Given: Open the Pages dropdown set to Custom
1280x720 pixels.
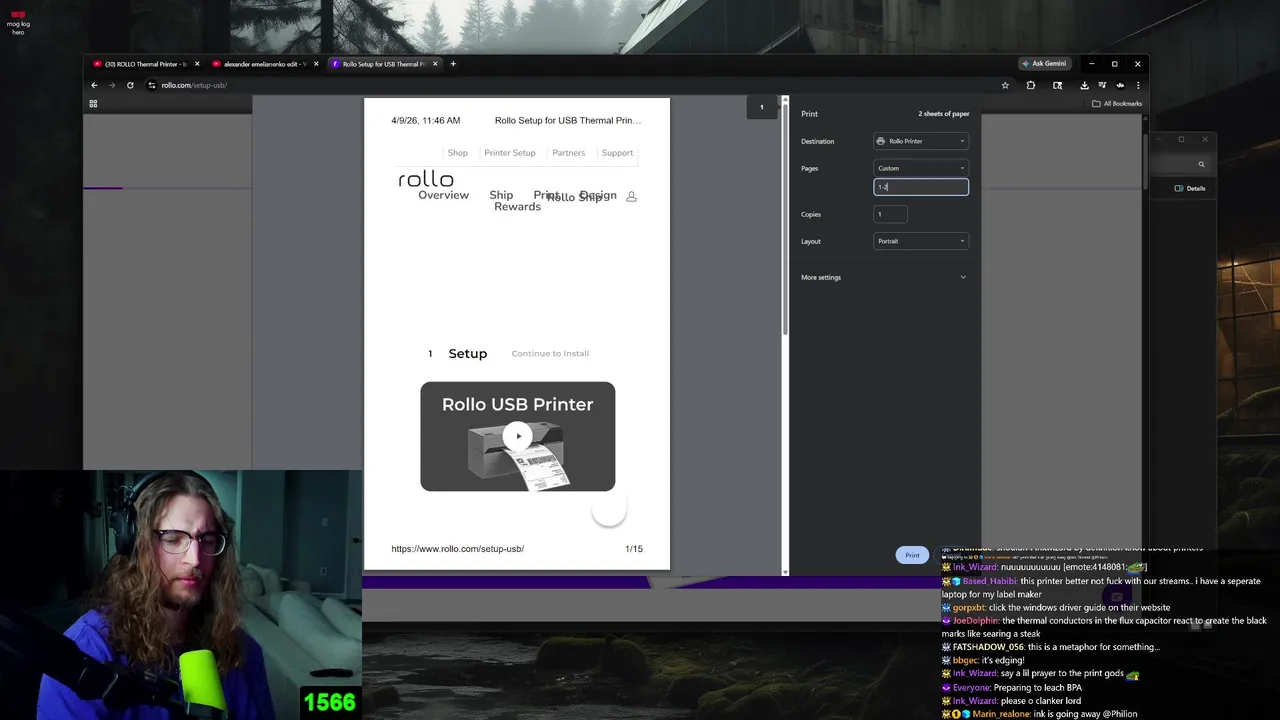Looking at the screenshot, I should 921,168.
